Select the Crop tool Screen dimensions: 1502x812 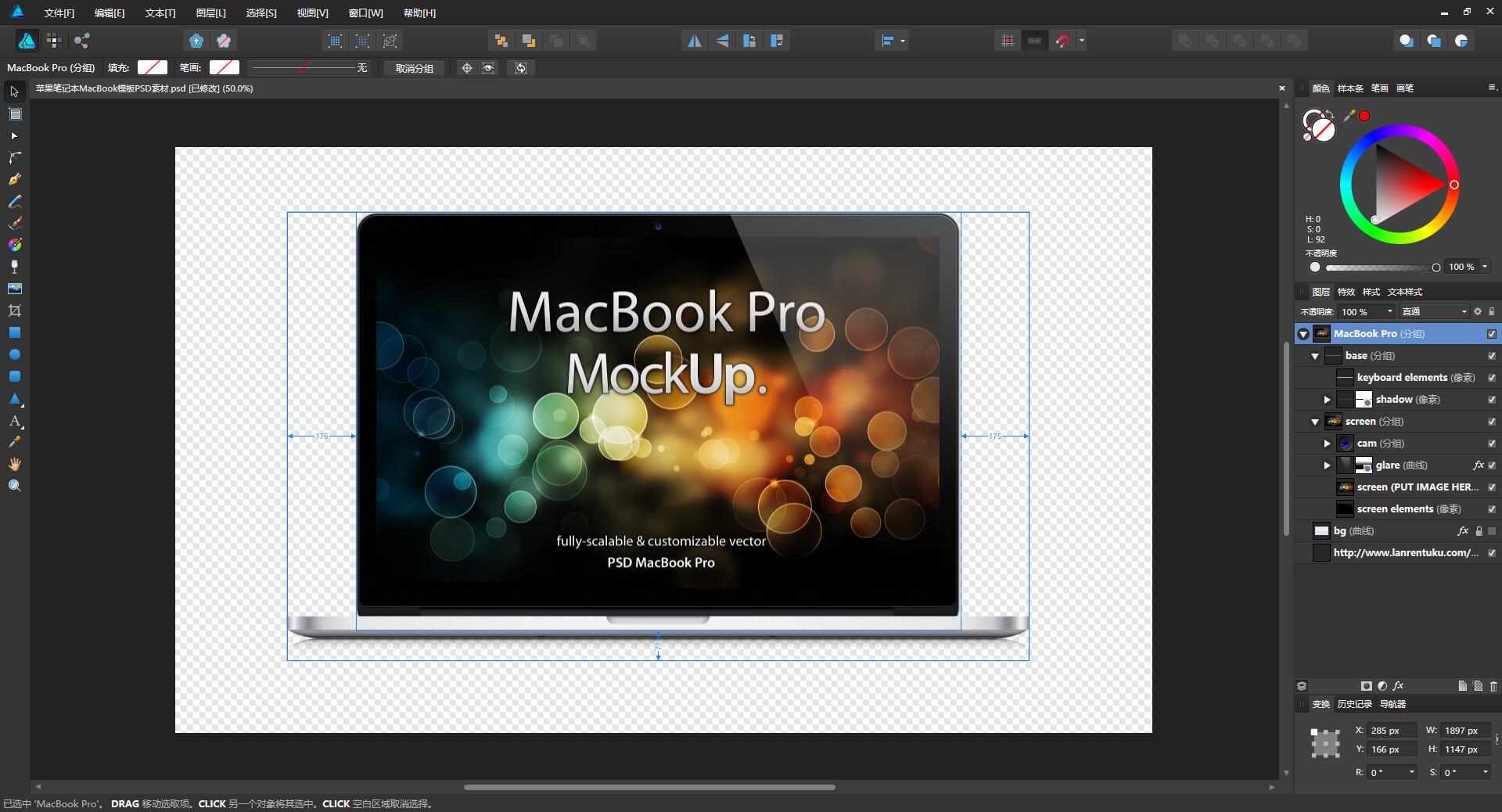point(14,311)
